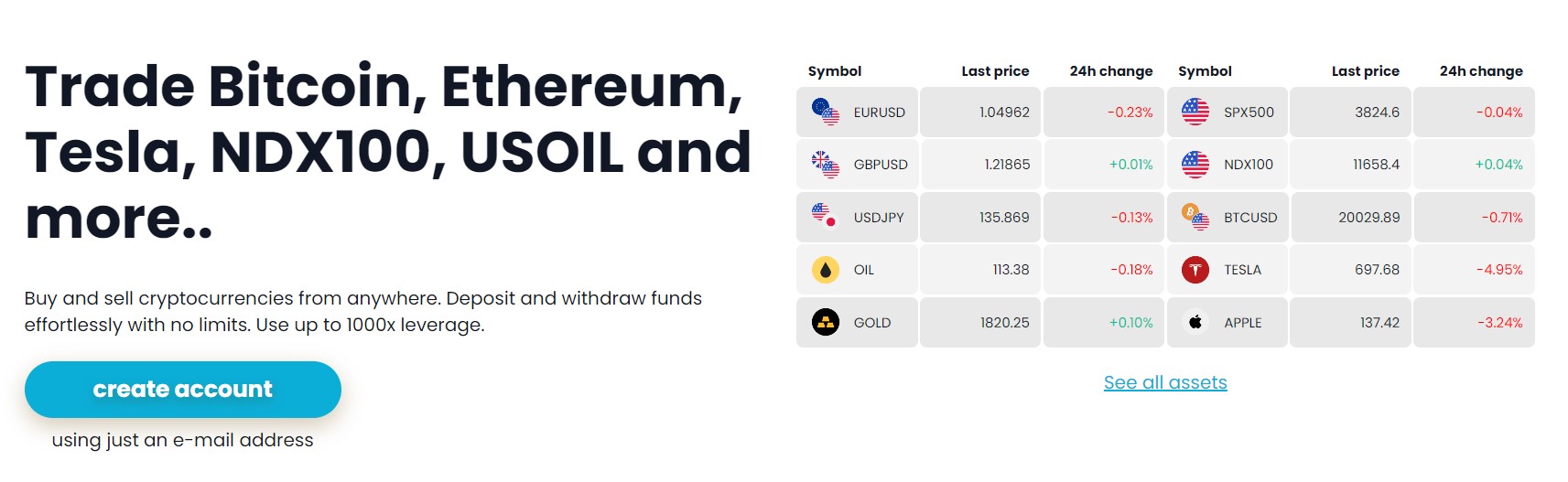Click the OIL droplet icon

pos(826,270)
